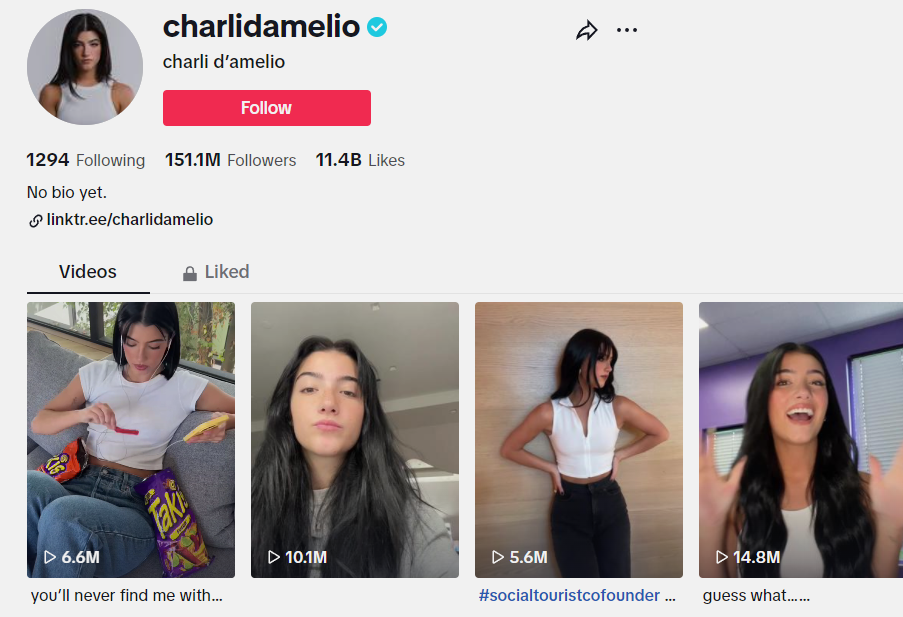Switch to the Liked tab
Screen dimensions: 903x617
(x=216, y=272)
